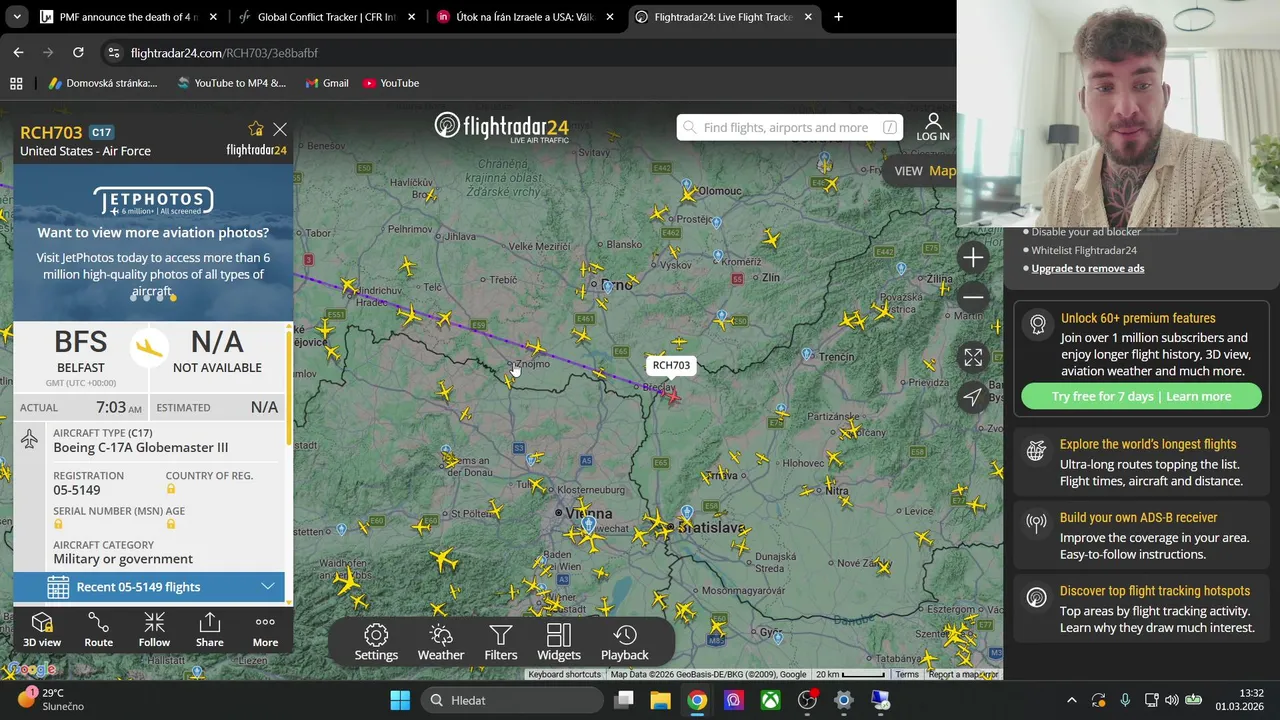This screenshot has height=720, width=1280.
Task: Click the JetPhotos advertisement banner
Action: click(153, 243)
